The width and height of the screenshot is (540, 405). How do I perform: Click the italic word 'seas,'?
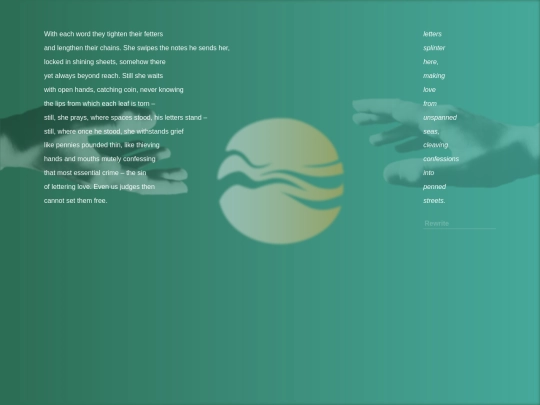[x=431, y=132]
